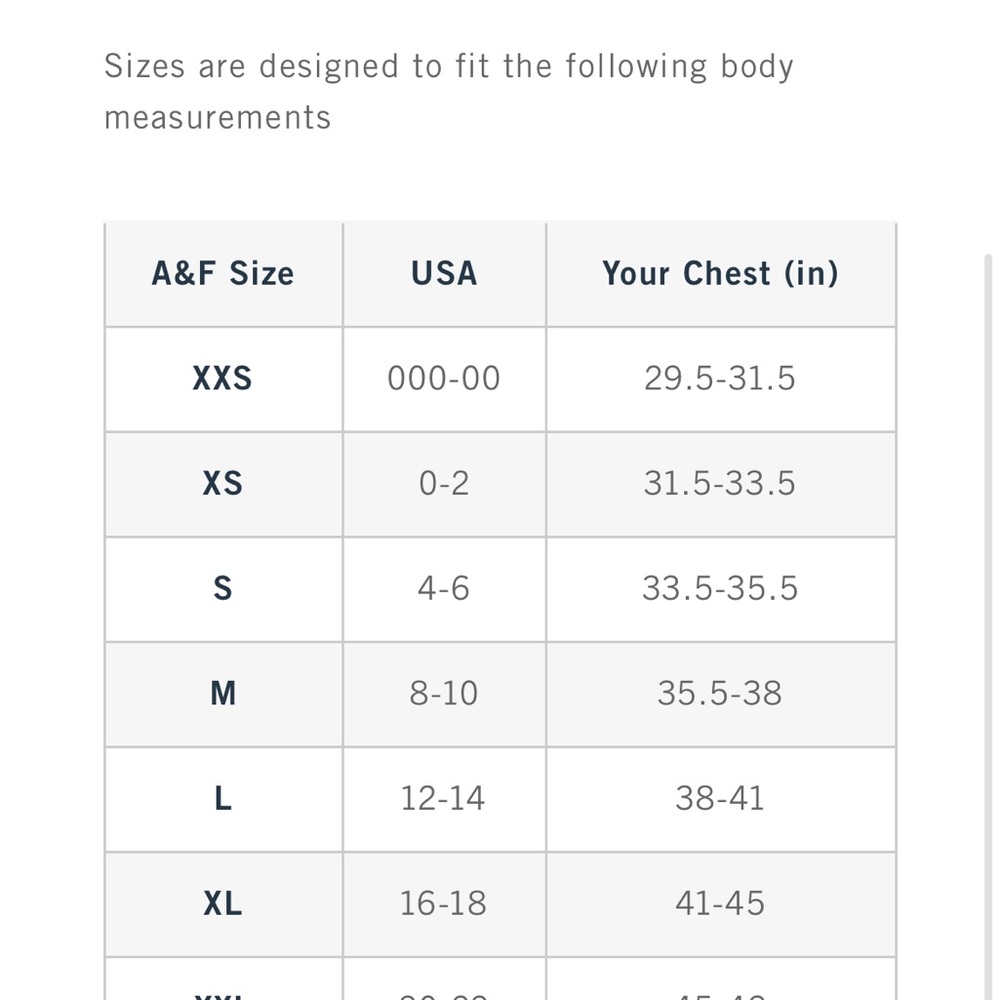Select the XXS size cell
The image size is (1000, 1000).
[x=223, y=379]
